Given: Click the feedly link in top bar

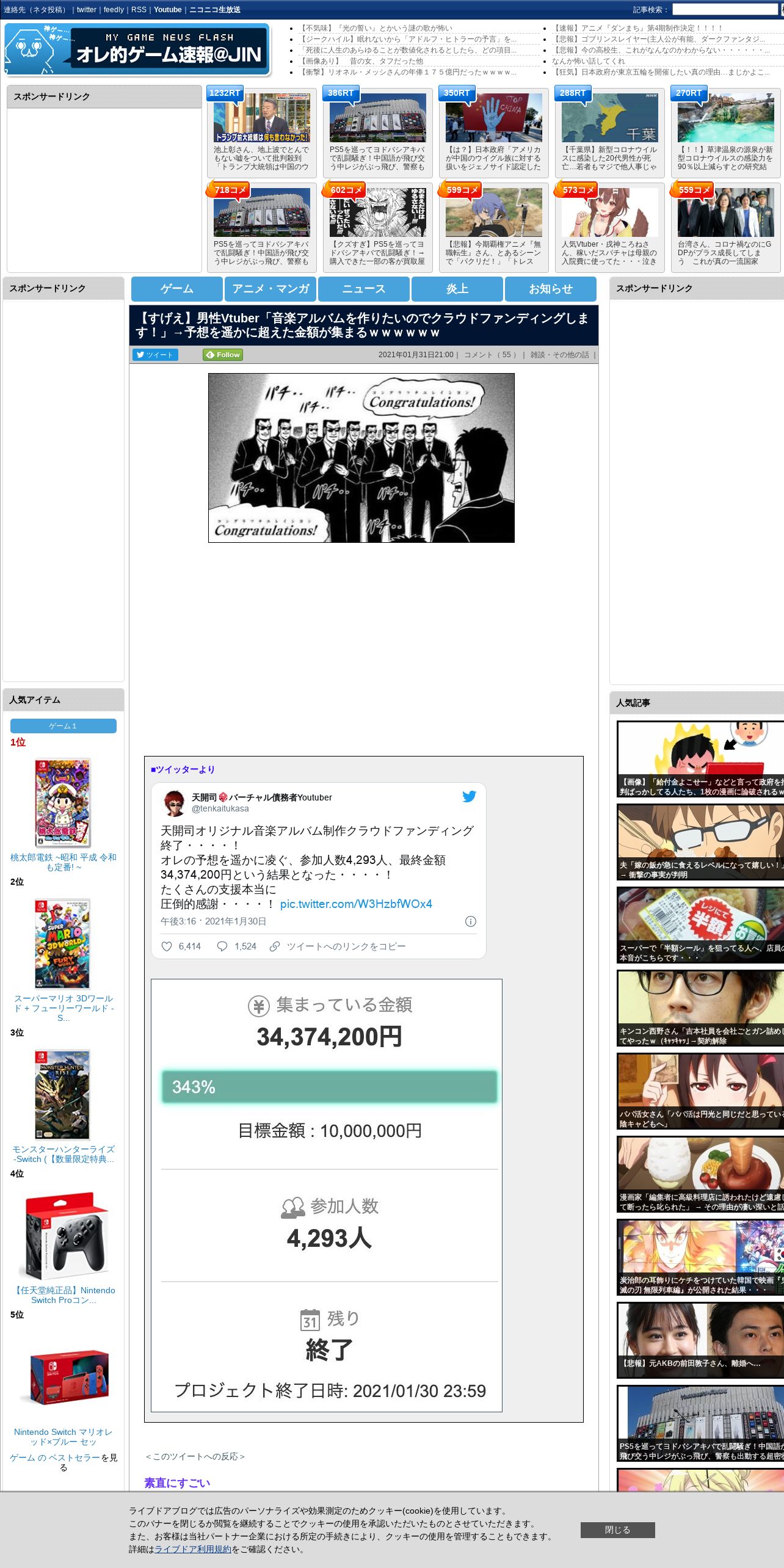Looking at the screenshot, I should click(114, 10).
